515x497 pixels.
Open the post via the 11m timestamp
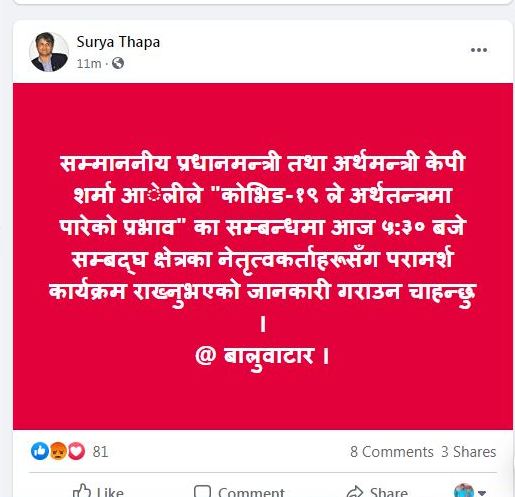pyautogui.click(x=89, y=63)
